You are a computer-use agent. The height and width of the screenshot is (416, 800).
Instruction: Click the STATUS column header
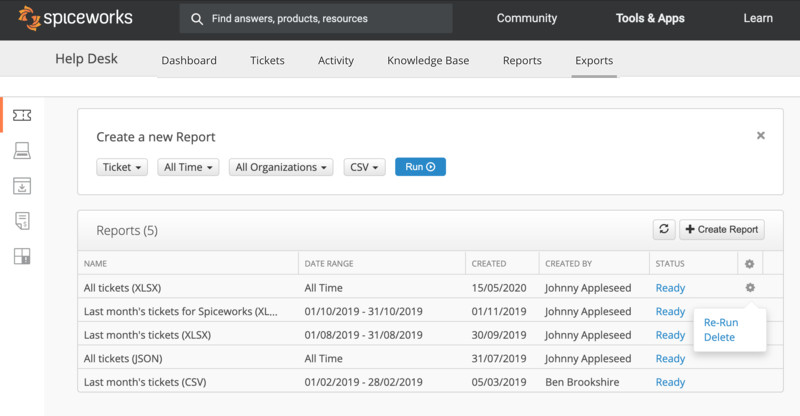pyautogui.click(x=670, y=264)
